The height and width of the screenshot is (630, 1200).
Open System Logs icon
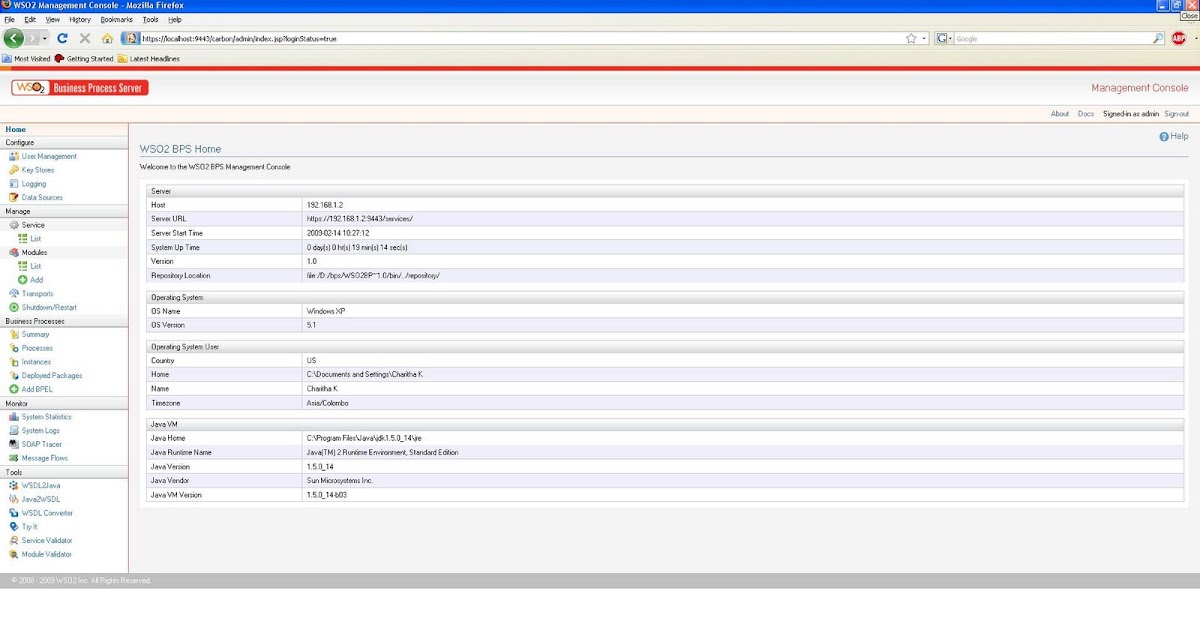(13, 431)
